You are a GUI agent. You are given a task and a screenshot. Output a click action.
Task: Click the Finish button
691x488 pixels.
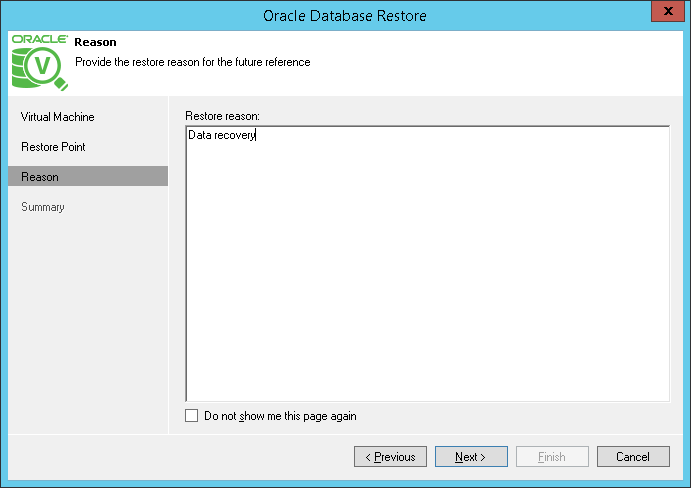tap(552, 456)
